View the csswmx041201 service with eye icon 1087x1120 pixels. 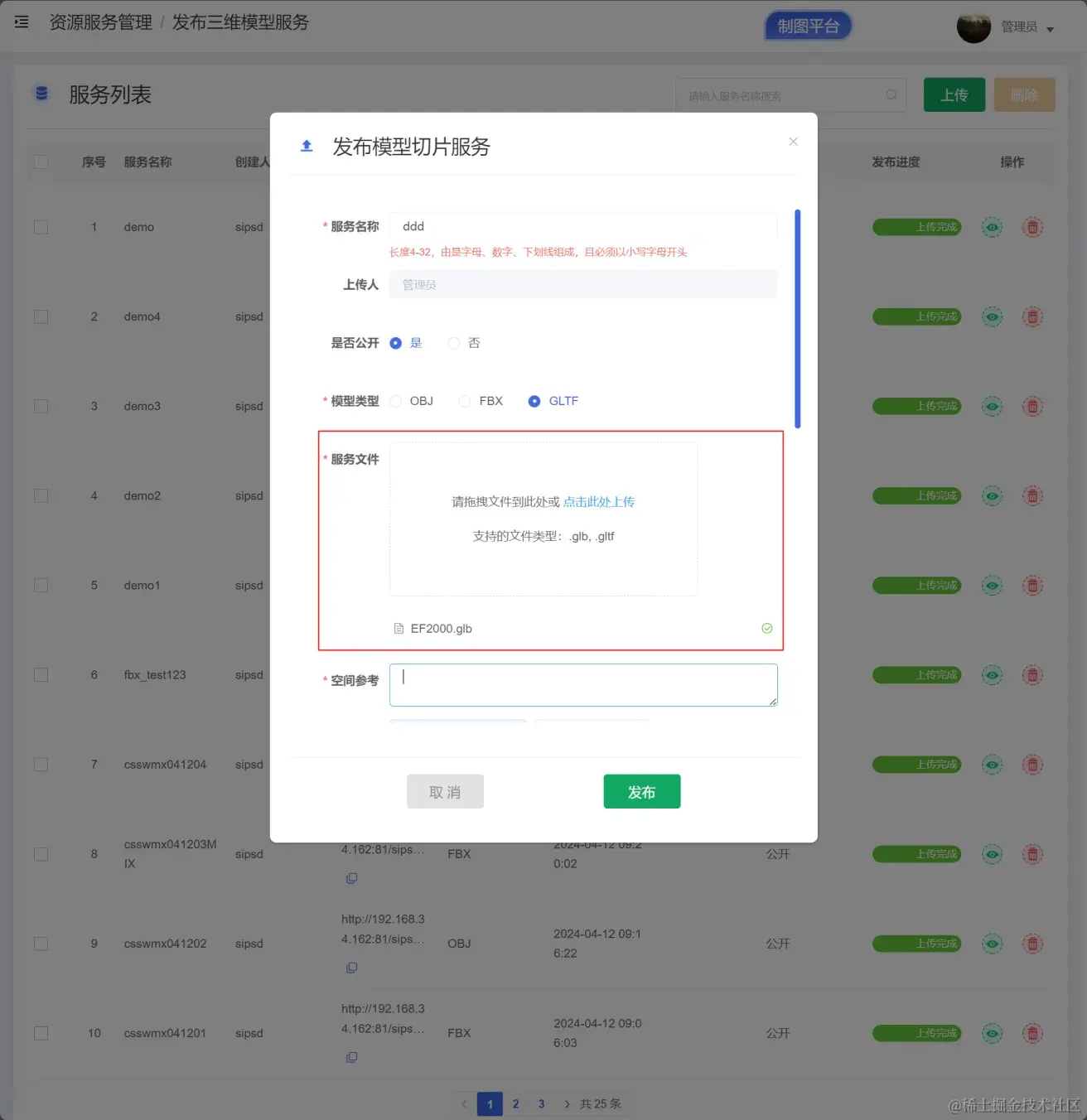point(992,1033)
